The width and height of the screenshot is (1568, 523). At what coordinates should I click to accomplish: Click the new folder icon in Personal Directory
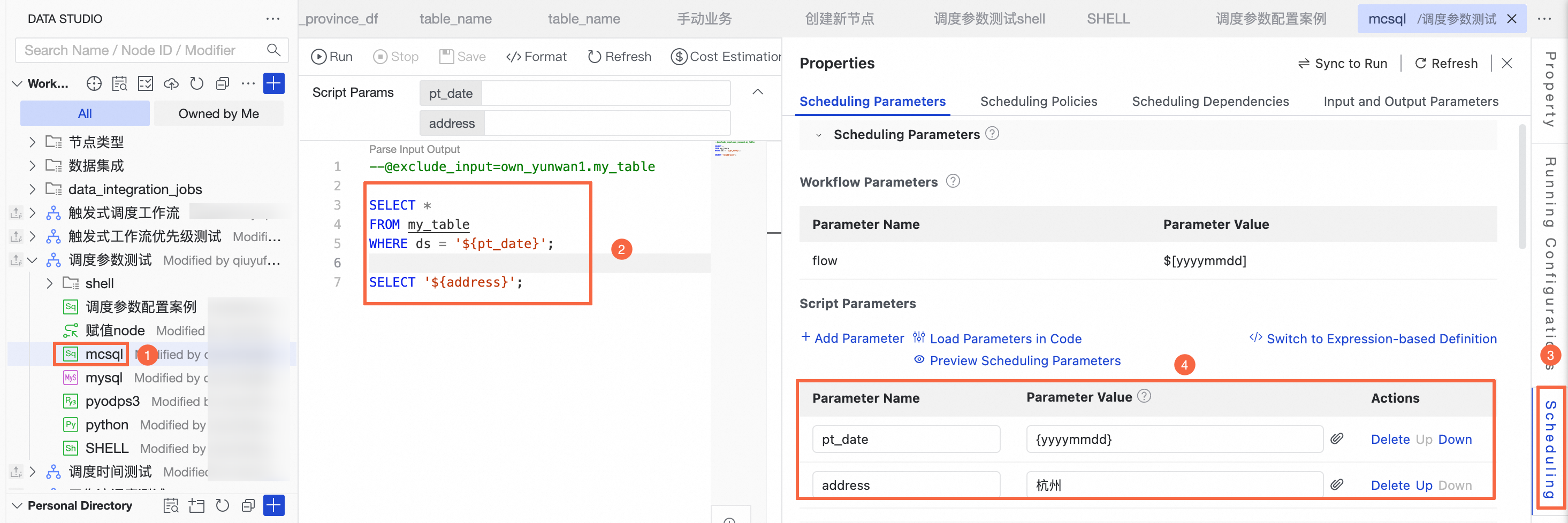196,505
